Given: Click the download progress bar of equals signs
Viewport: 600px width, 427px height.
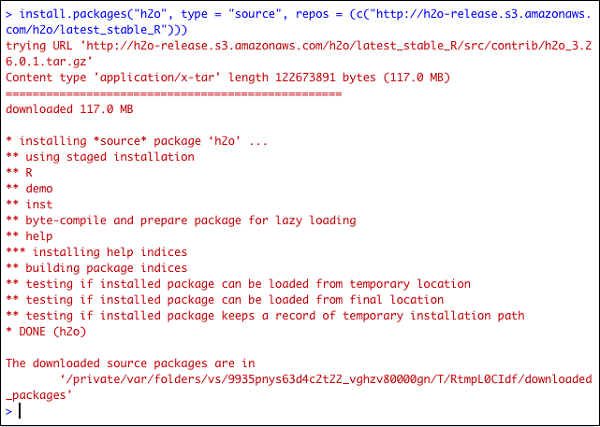Looking at the screenshot, I should click(174, 93).
